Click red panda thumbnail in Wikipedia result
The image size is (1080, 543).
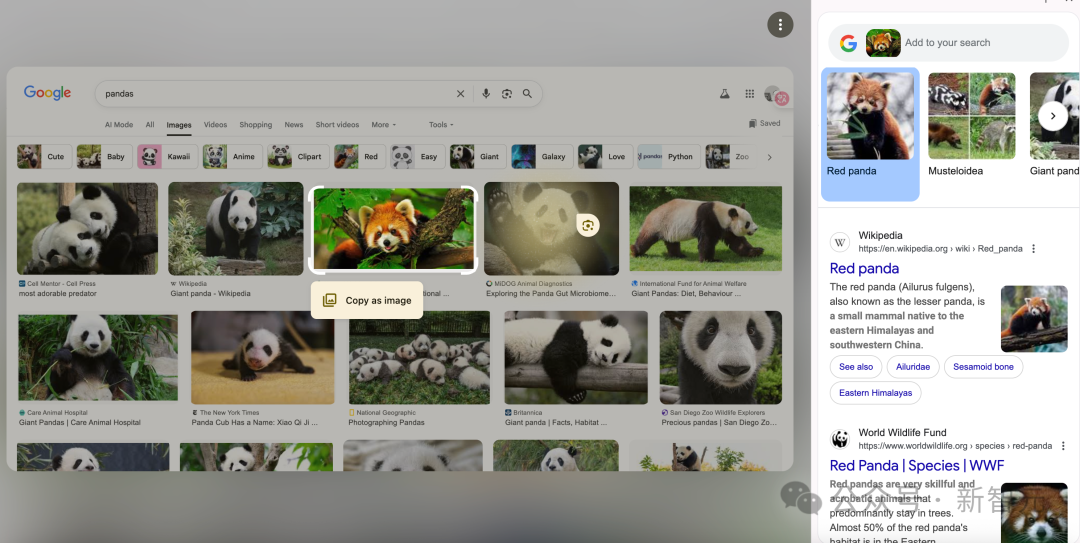tap(1034, 319)
